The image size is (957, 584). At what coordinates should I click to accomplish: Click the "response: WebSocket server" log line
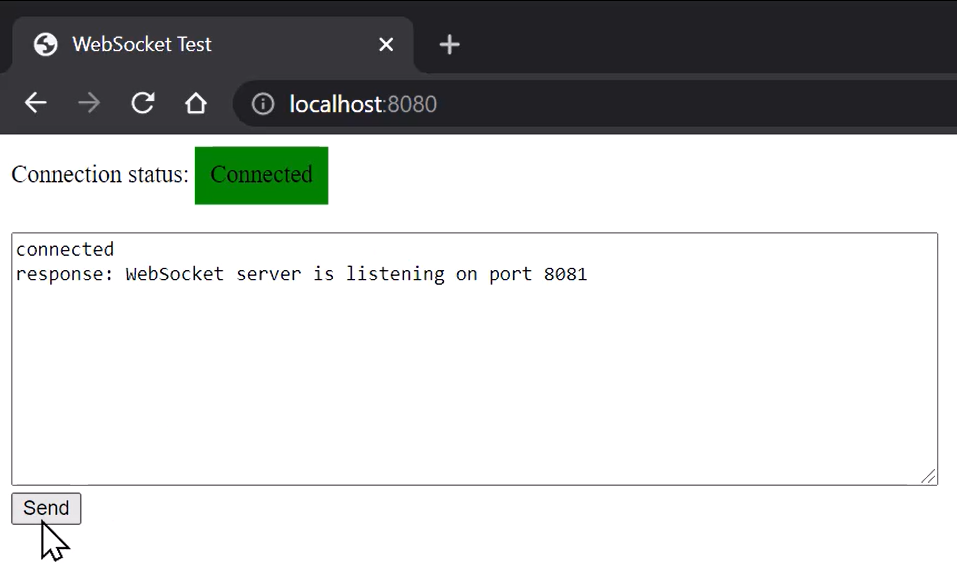click(302, 275)
